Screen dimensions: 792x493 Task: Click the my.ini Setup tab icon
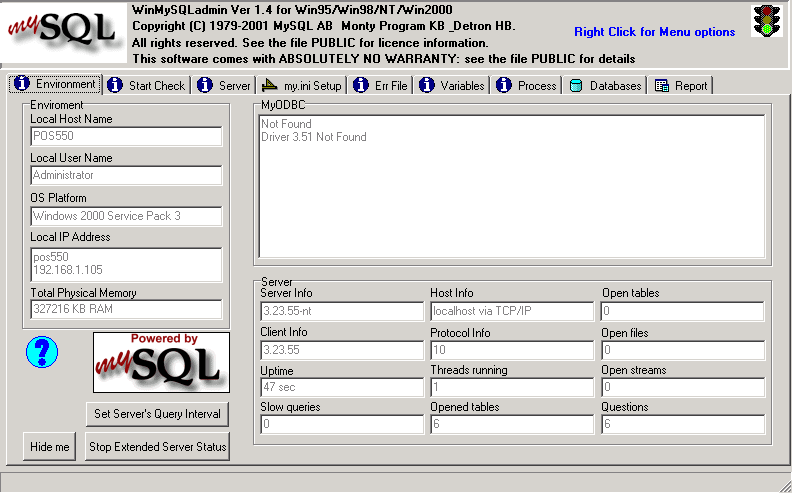(270, 86)
